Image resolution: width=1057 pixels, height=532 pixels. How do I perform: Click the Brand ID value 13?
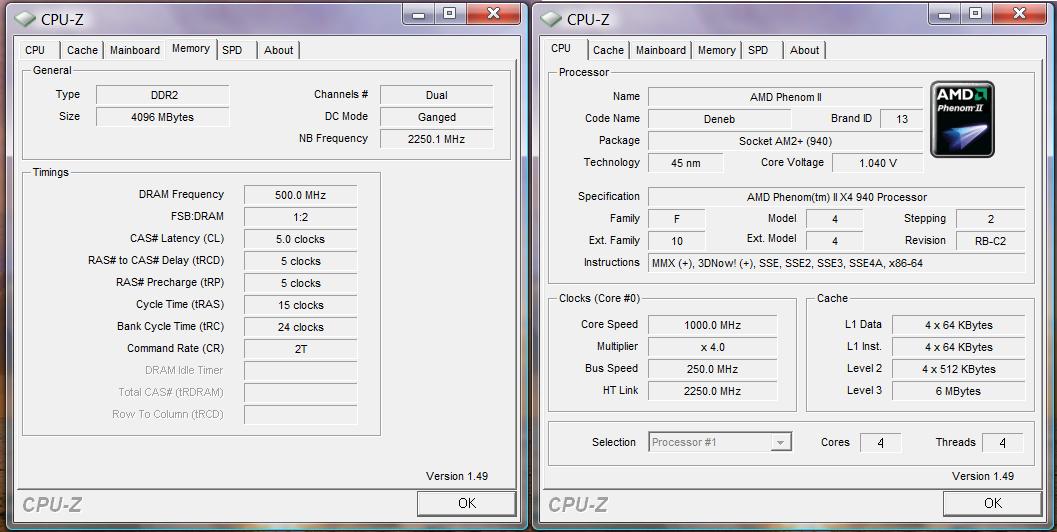(x=901, y=119)
